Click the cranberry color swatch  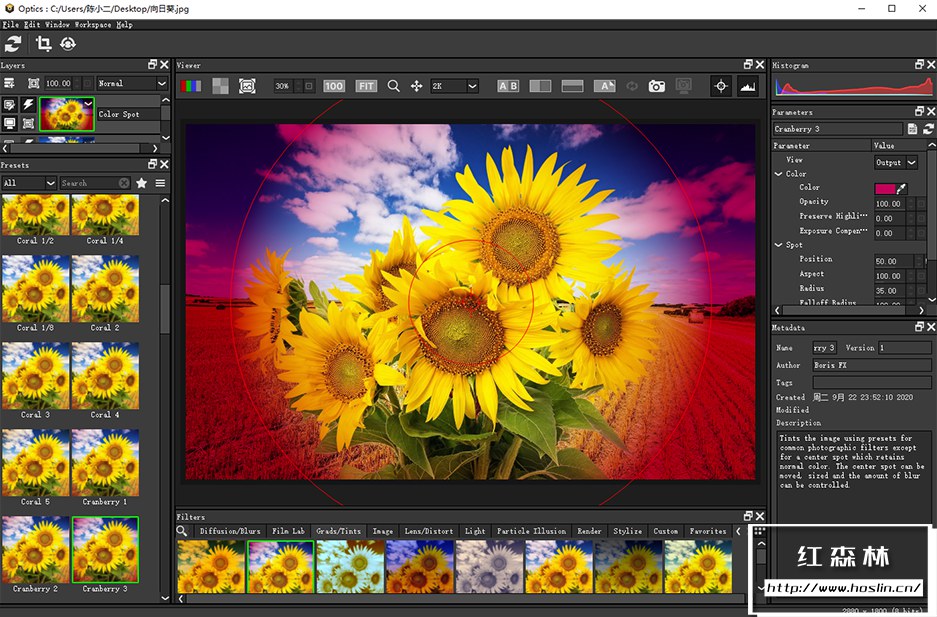point(885,188)
